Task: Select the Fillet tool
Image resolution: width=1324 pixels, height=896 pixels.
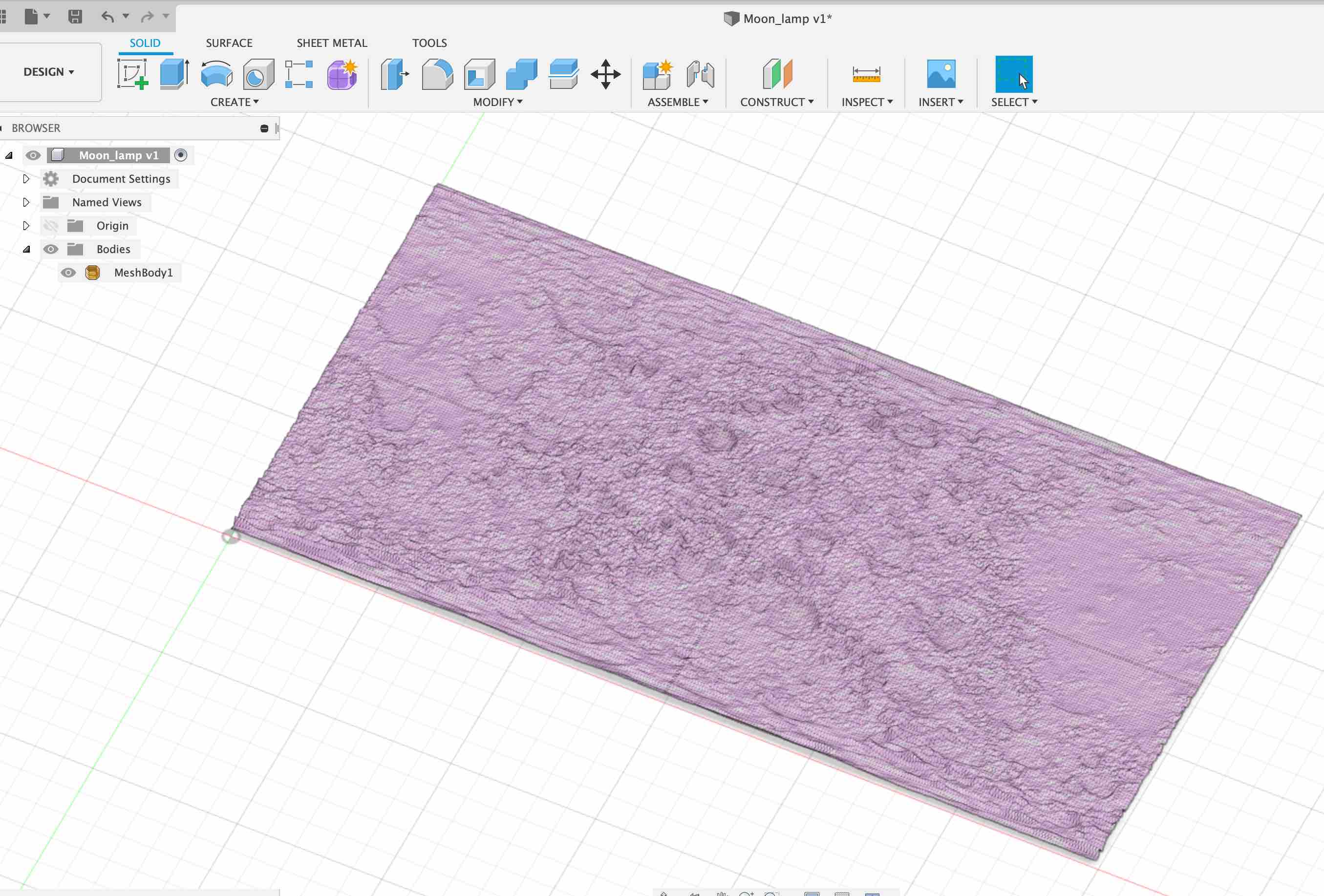Action: (x=437, y=74)
